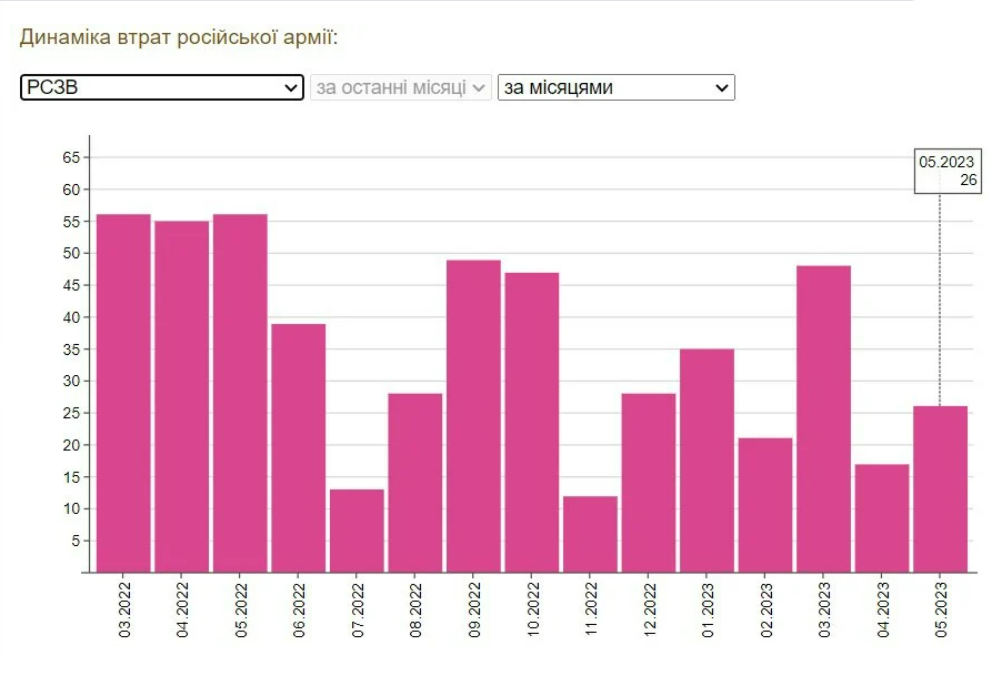Click the 05.2023 tooltip showing 26
The width and height of the screenshot is (1006, 673).
(948, 171)
